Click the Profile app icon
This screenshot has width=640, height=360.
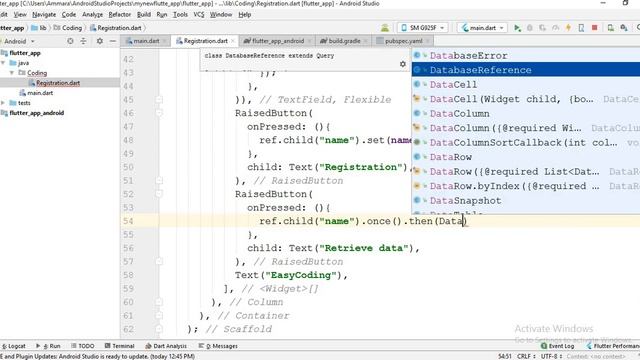556,28
